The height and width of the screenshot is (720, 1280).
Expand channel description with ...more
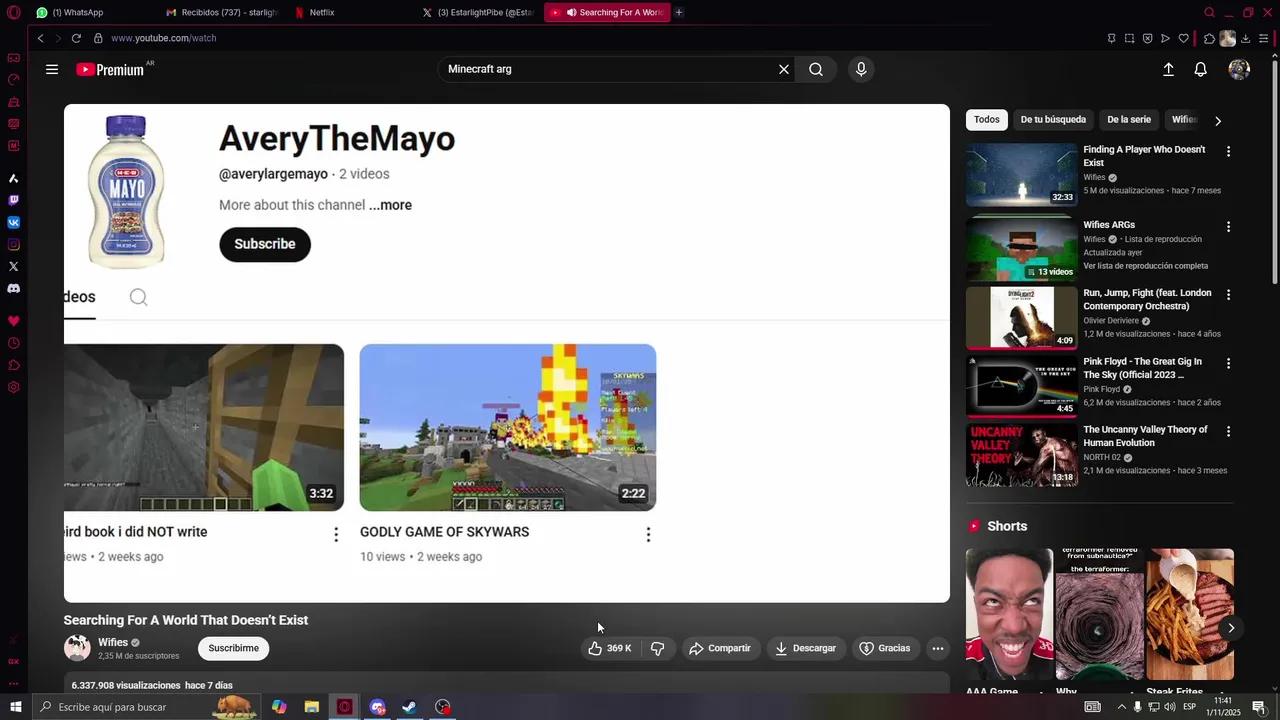coord(390,205)
